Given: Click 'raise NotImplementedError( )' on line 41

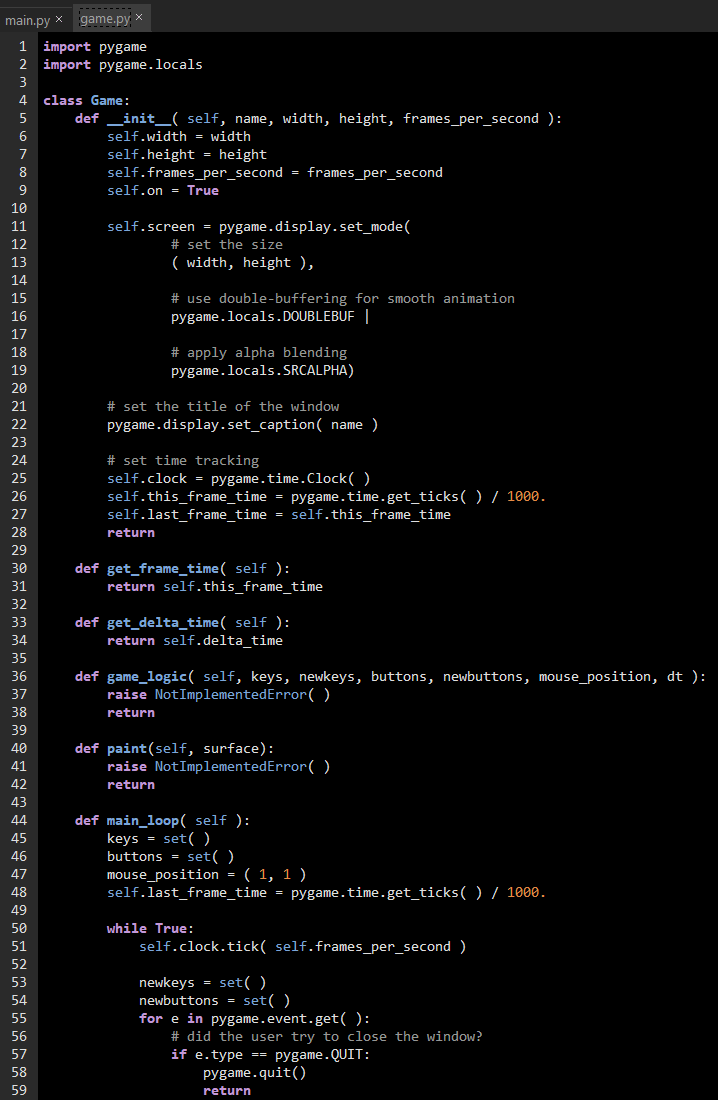Looking at the screenshot, I should pos(219,766).
